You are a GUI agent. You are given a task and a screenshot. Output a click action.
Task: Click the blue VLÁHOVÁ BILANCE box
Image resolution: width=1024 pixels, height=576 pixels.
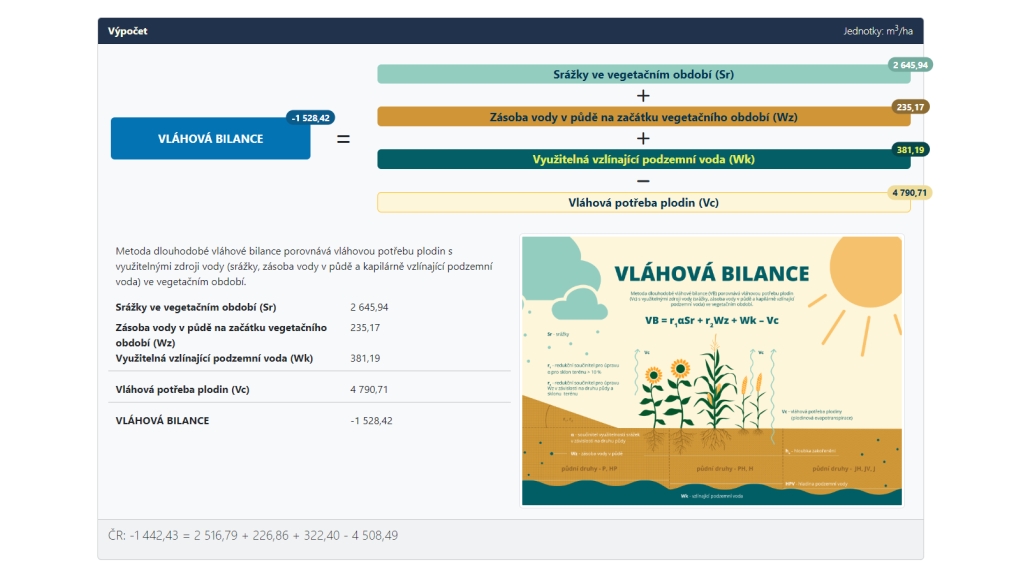pos(210,139)
